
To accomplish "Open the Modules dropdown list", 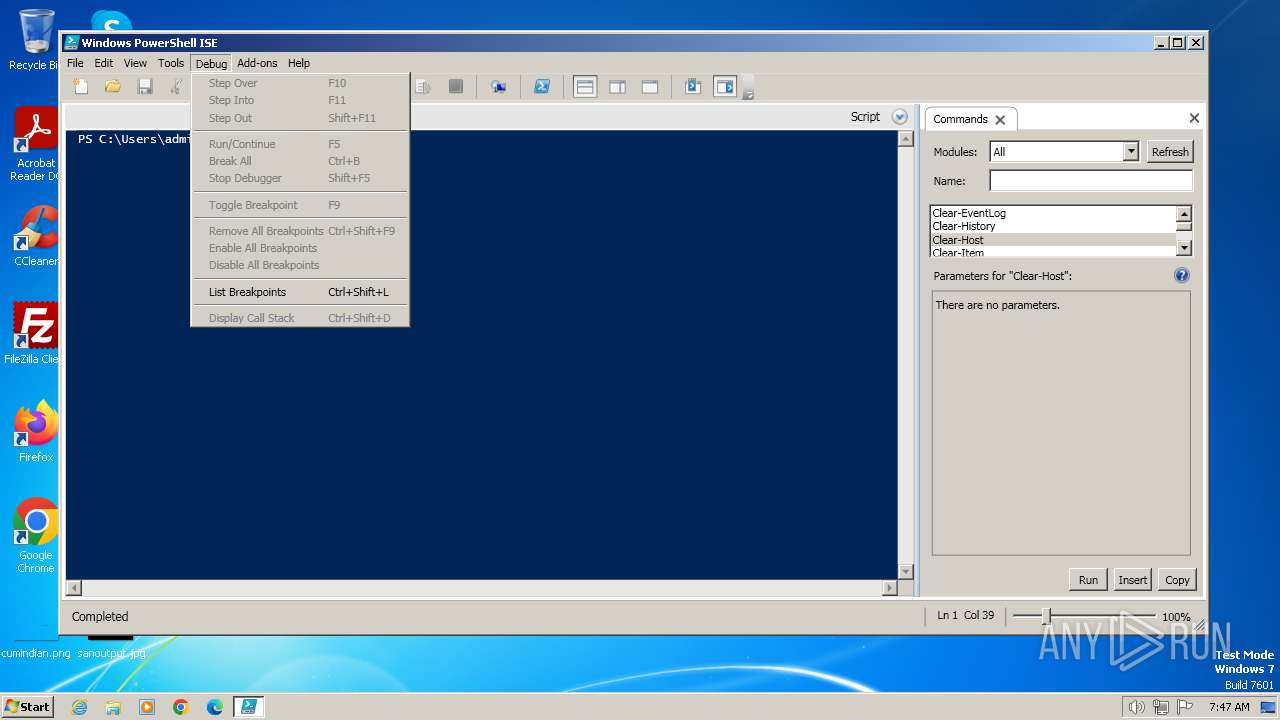I will pos(1131,152).
